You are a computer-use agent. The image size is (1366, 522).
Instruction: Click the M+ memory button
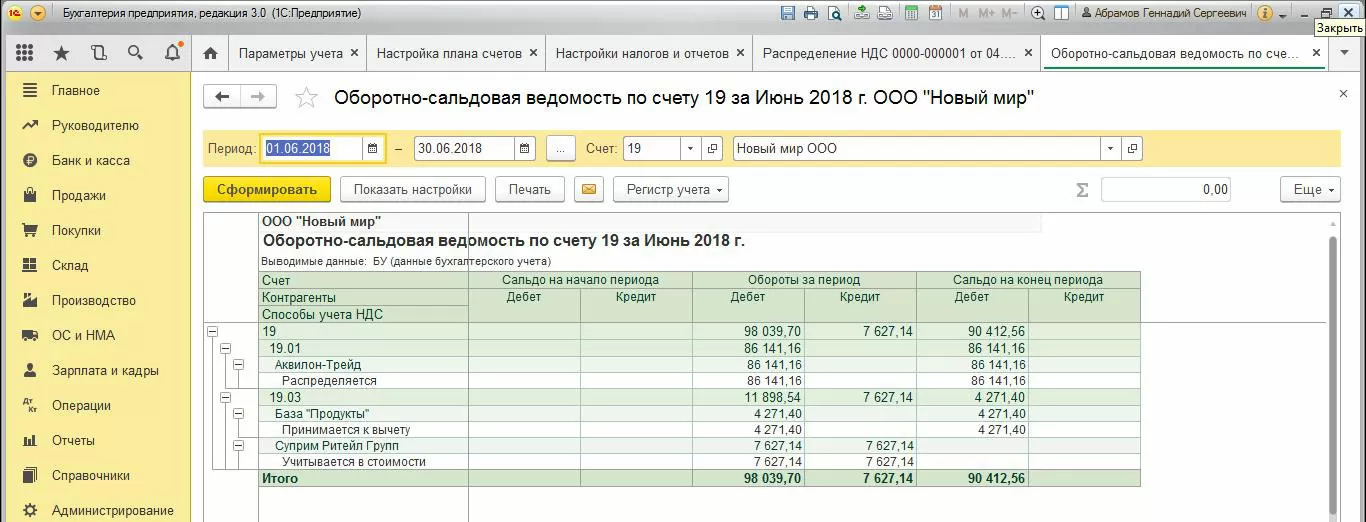tap(987, 13)
